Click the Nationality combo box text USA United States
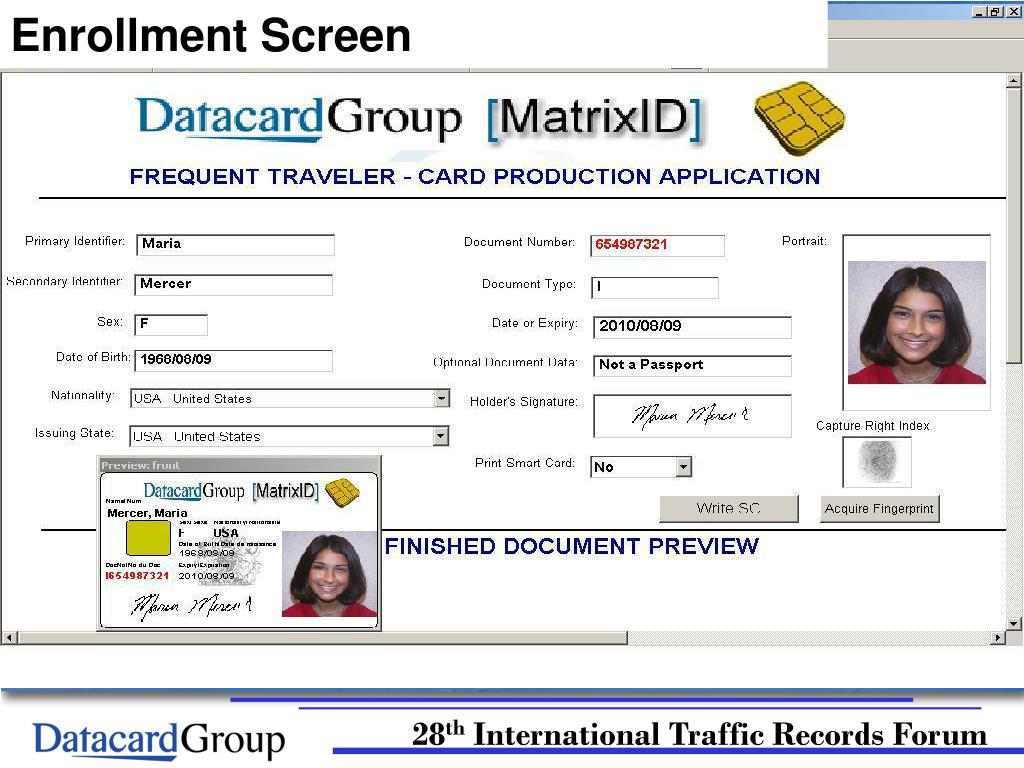The height and width of the screenshot is (768, 1024). (192, 398)
